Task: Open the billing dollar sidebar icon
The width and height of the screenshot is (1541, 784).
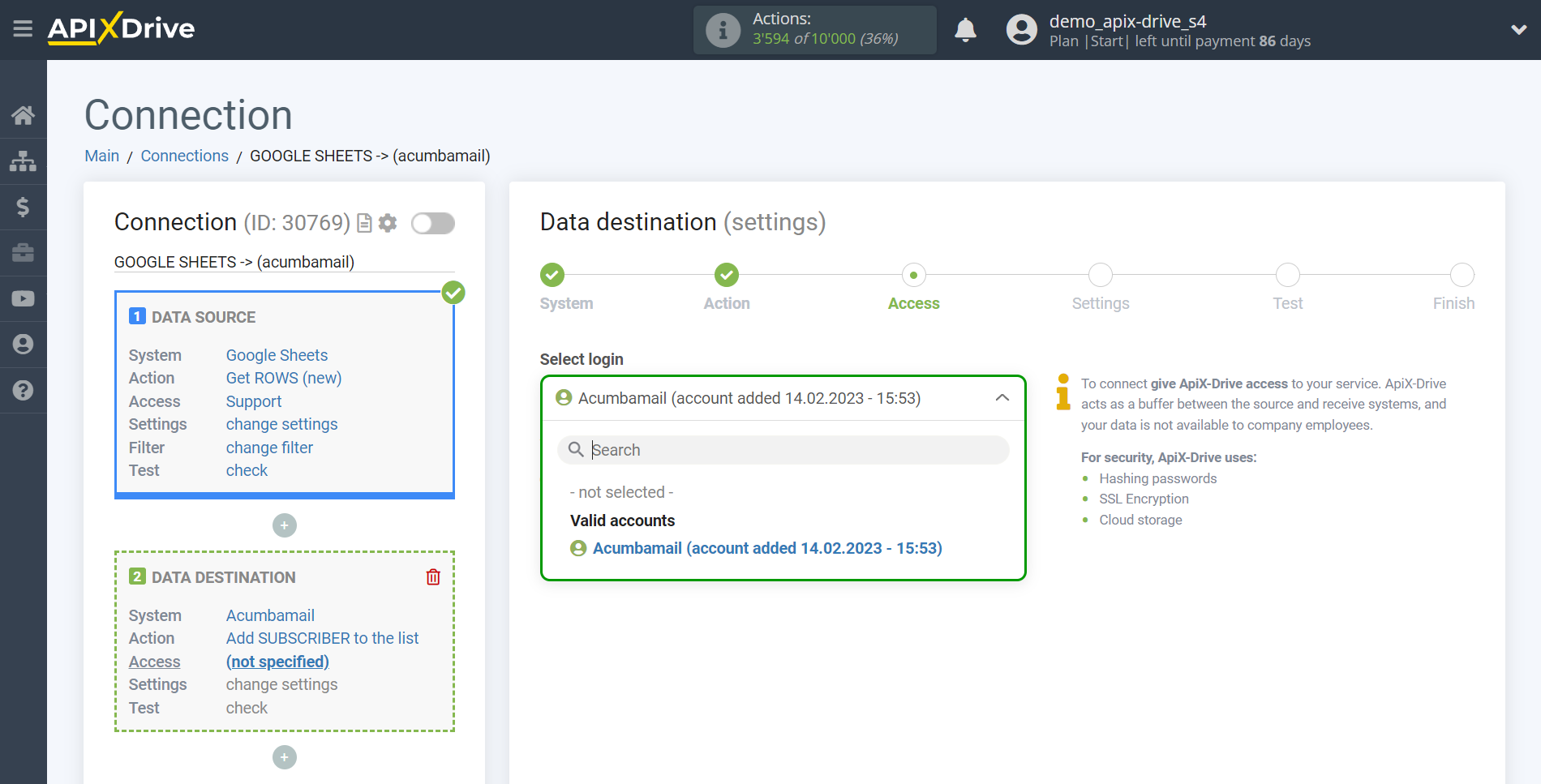Action: [x=23, y=207]
